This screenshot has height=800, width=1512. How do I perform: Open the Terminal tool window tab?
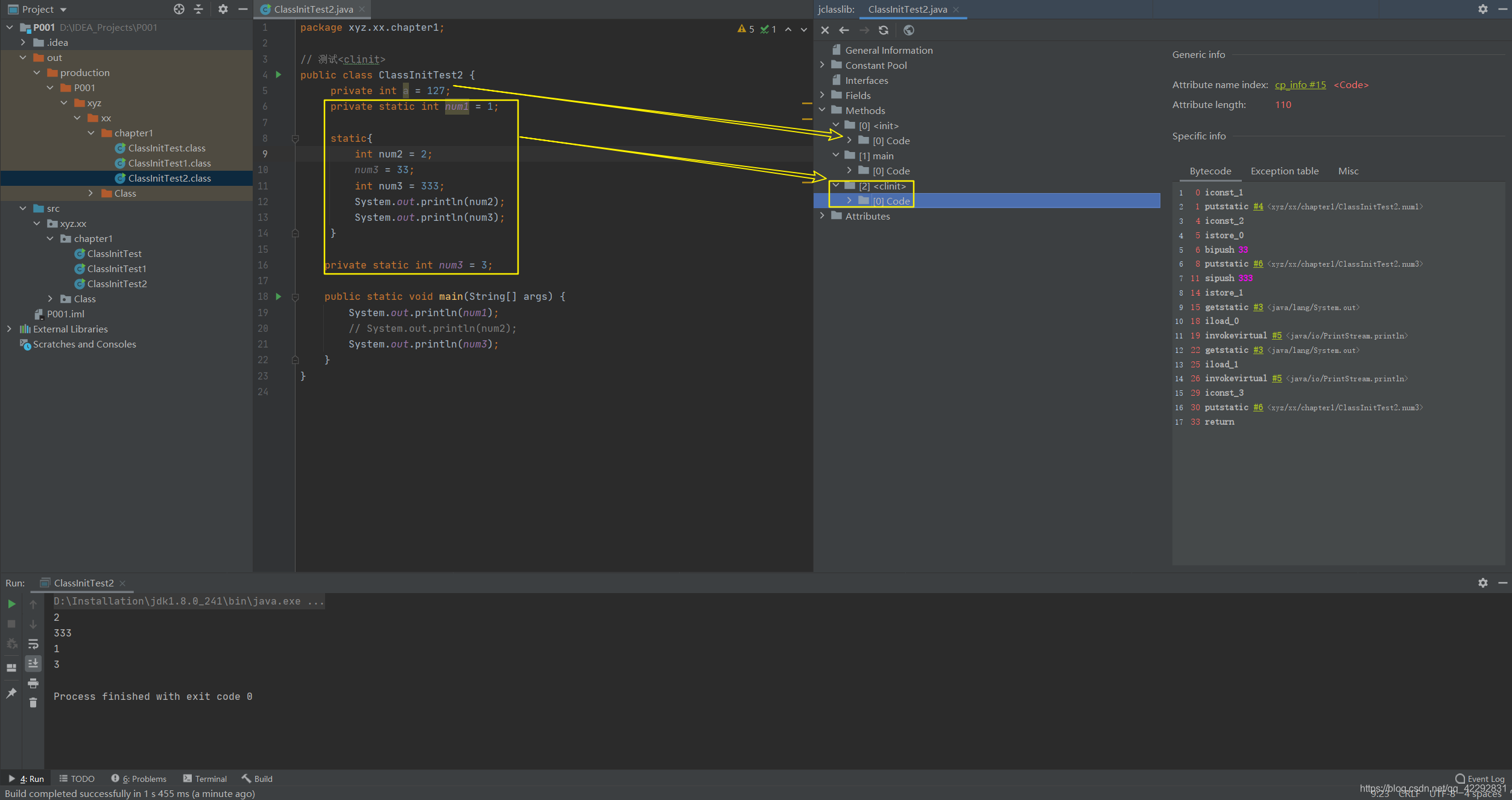(205, 779)
